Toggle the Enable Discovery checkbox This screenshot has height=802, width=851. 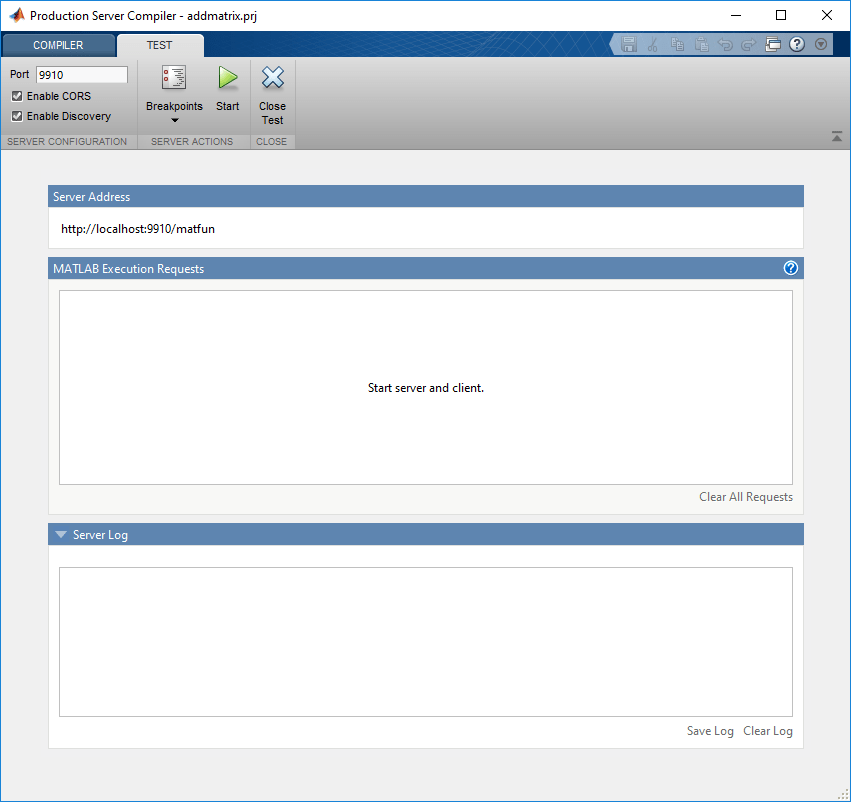coord(17,116)
